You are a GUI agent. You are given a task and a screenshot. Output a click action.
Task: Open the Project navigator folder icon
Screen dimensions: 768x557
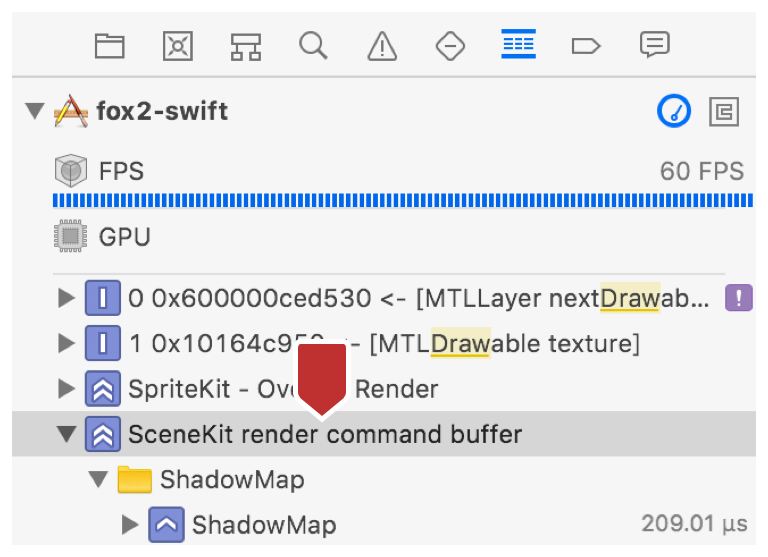pos(109,45)
